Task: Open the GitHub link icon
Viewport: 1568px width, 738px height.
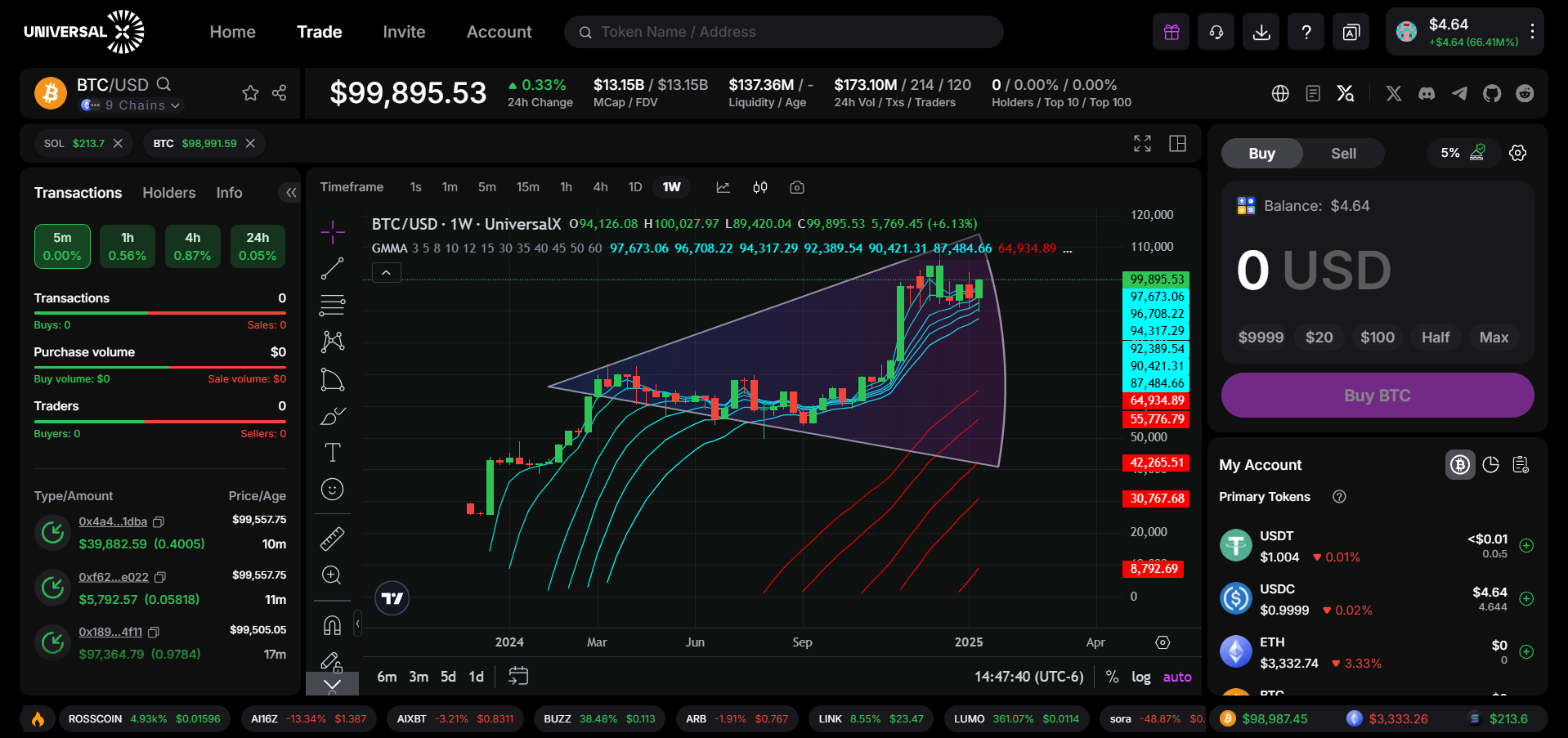Action: pyautogui.click(x=1492, y=93)
